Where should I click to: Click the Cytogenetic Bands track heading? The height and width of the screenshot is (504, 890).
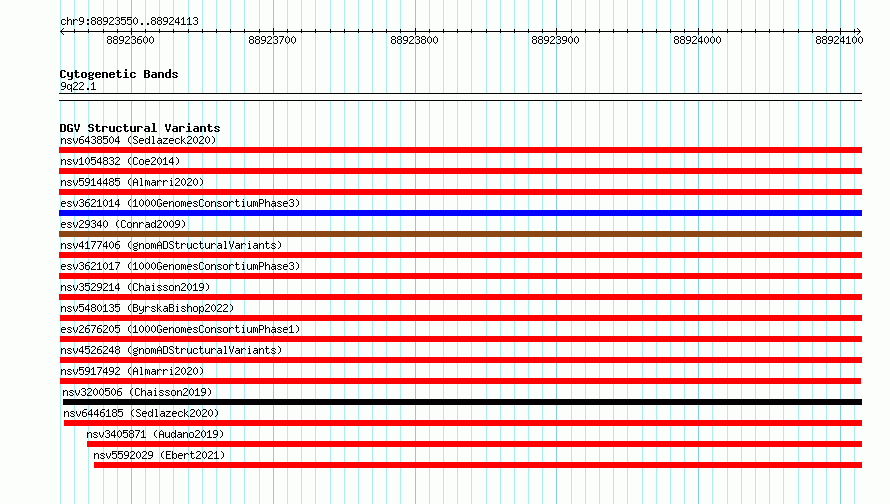coord(119,74)
